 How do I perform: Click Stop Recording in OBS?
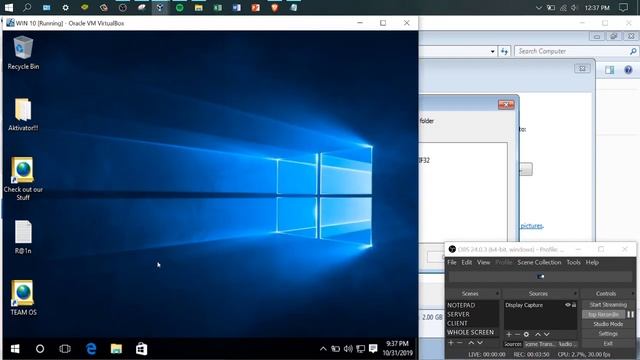[603, 314]
